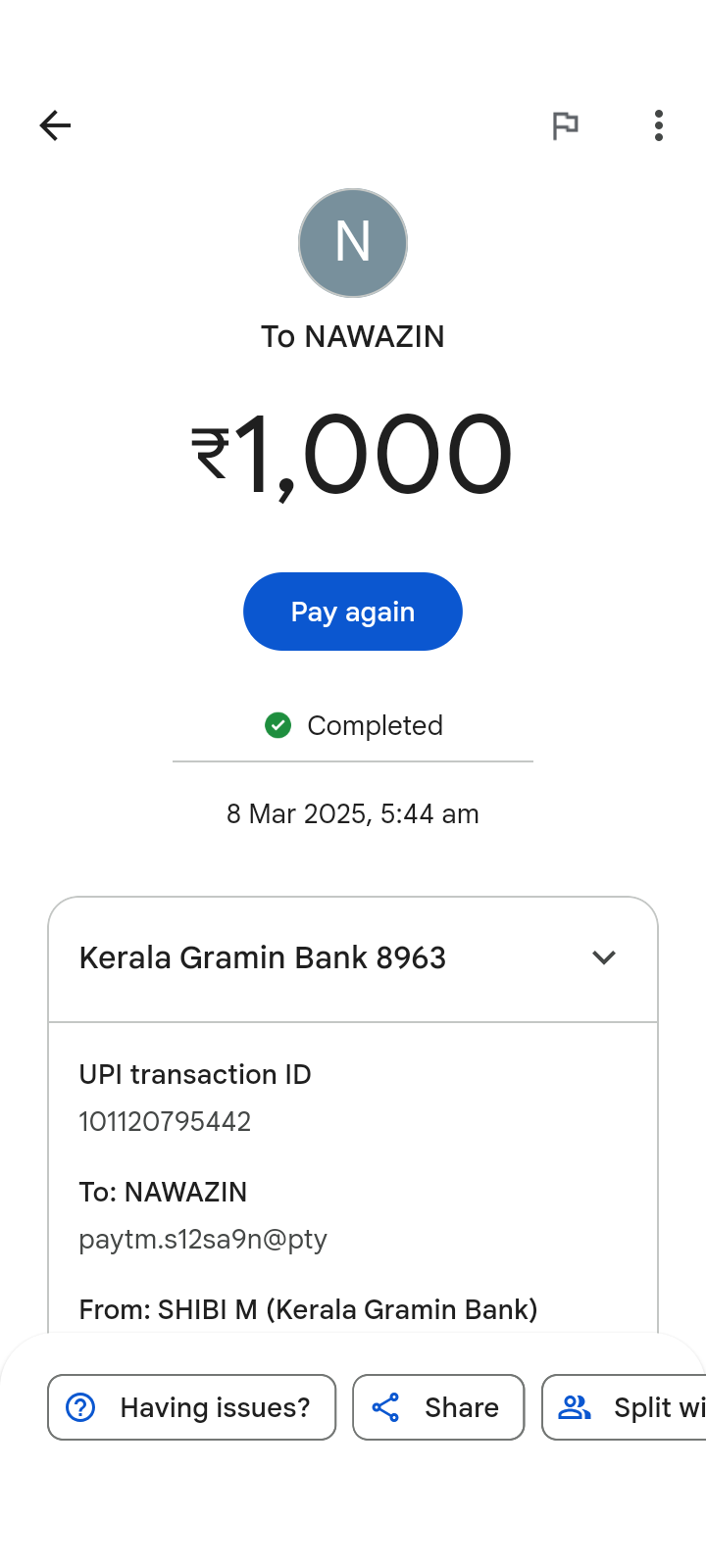Tap the Split people icon
The height and width of the screenshot is (1568, 706).
click(575, 1407)
